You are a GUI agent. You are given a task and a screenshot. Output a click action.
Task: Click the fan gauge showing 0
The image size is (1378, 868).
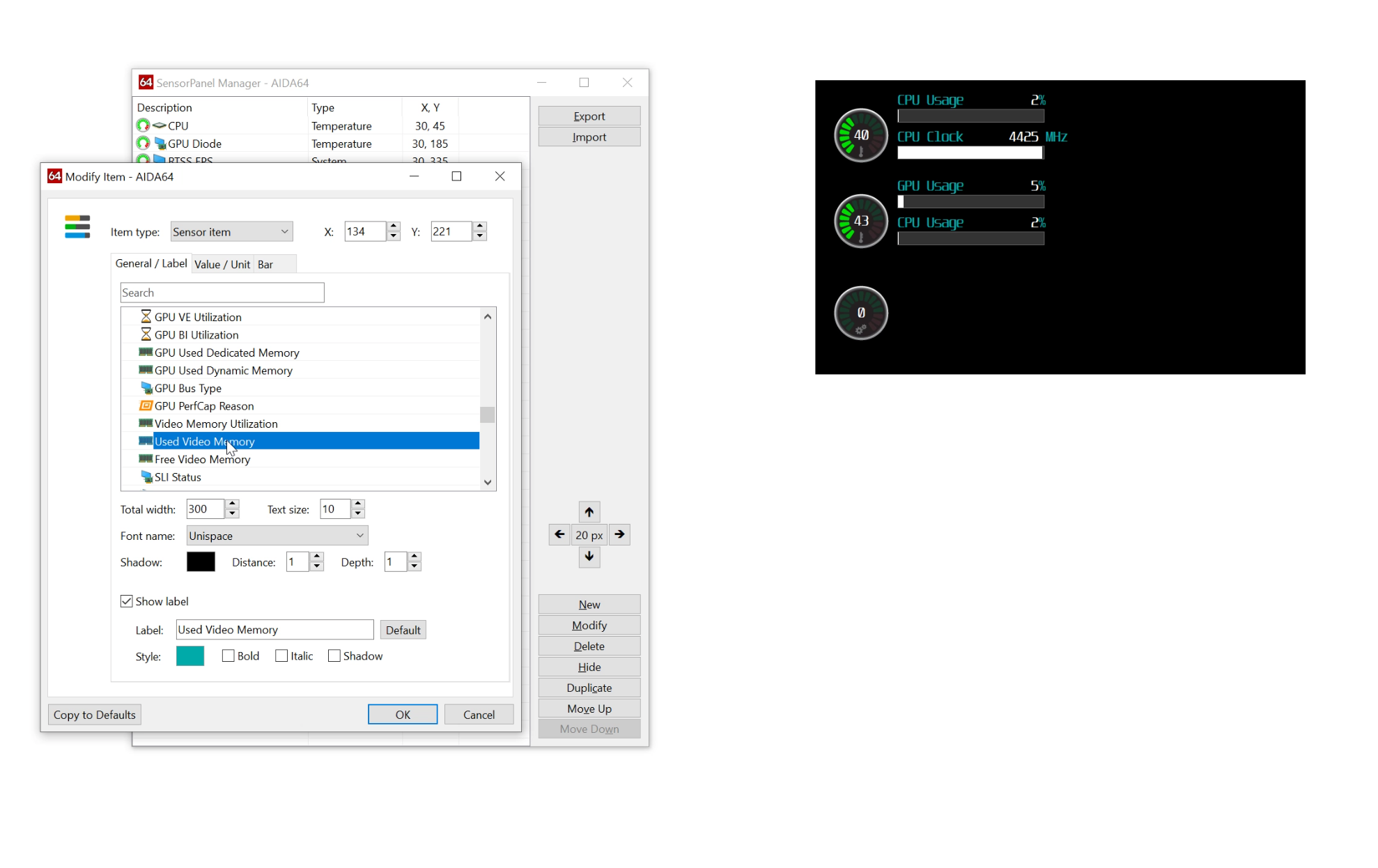[x=861, y=313]
